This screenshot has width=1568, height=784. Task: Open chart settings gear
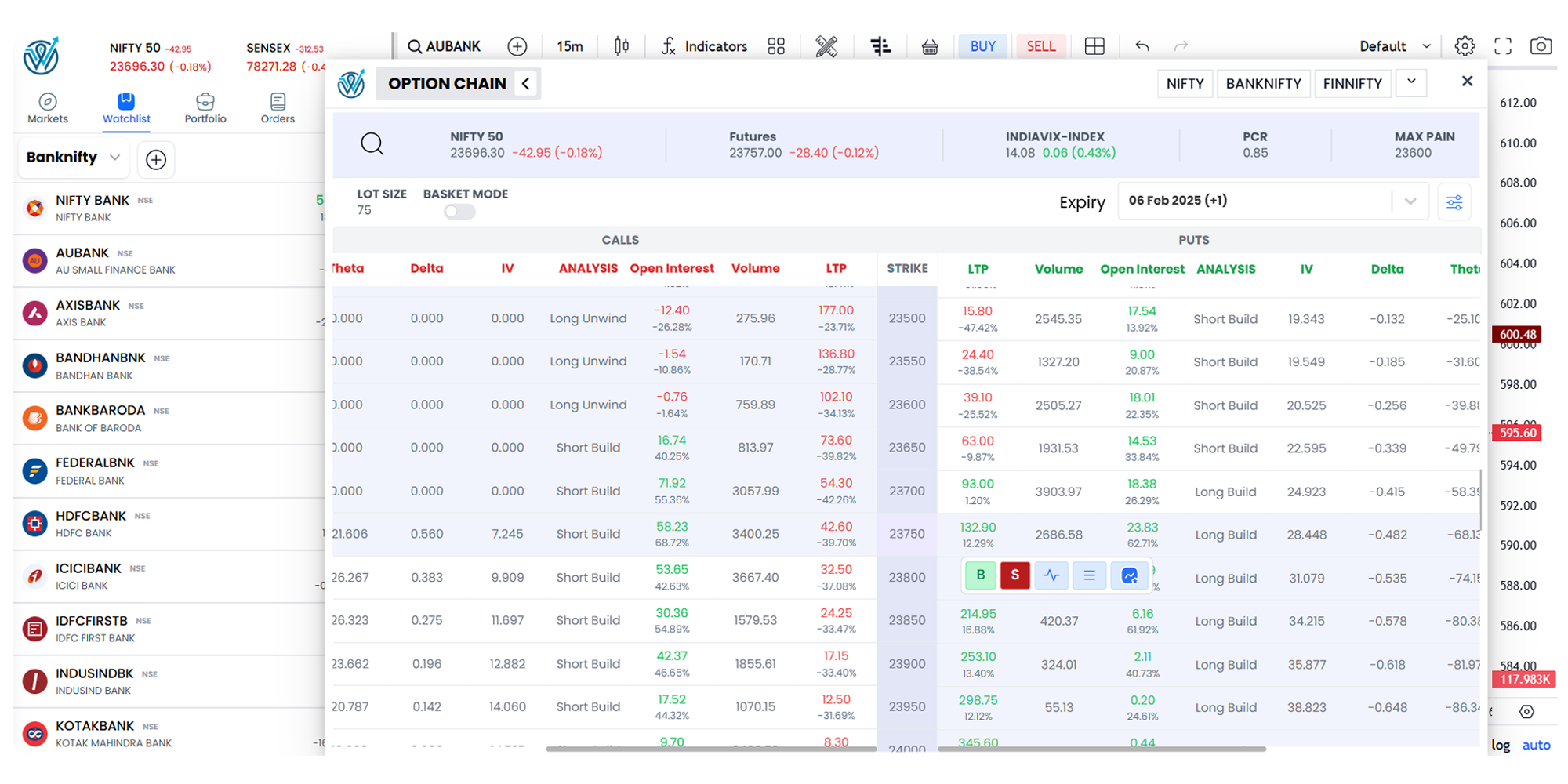pos(1464,46)
